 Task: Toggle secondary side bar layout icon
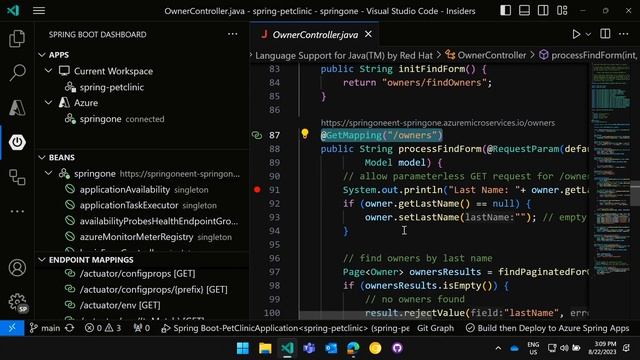[543, 11]
